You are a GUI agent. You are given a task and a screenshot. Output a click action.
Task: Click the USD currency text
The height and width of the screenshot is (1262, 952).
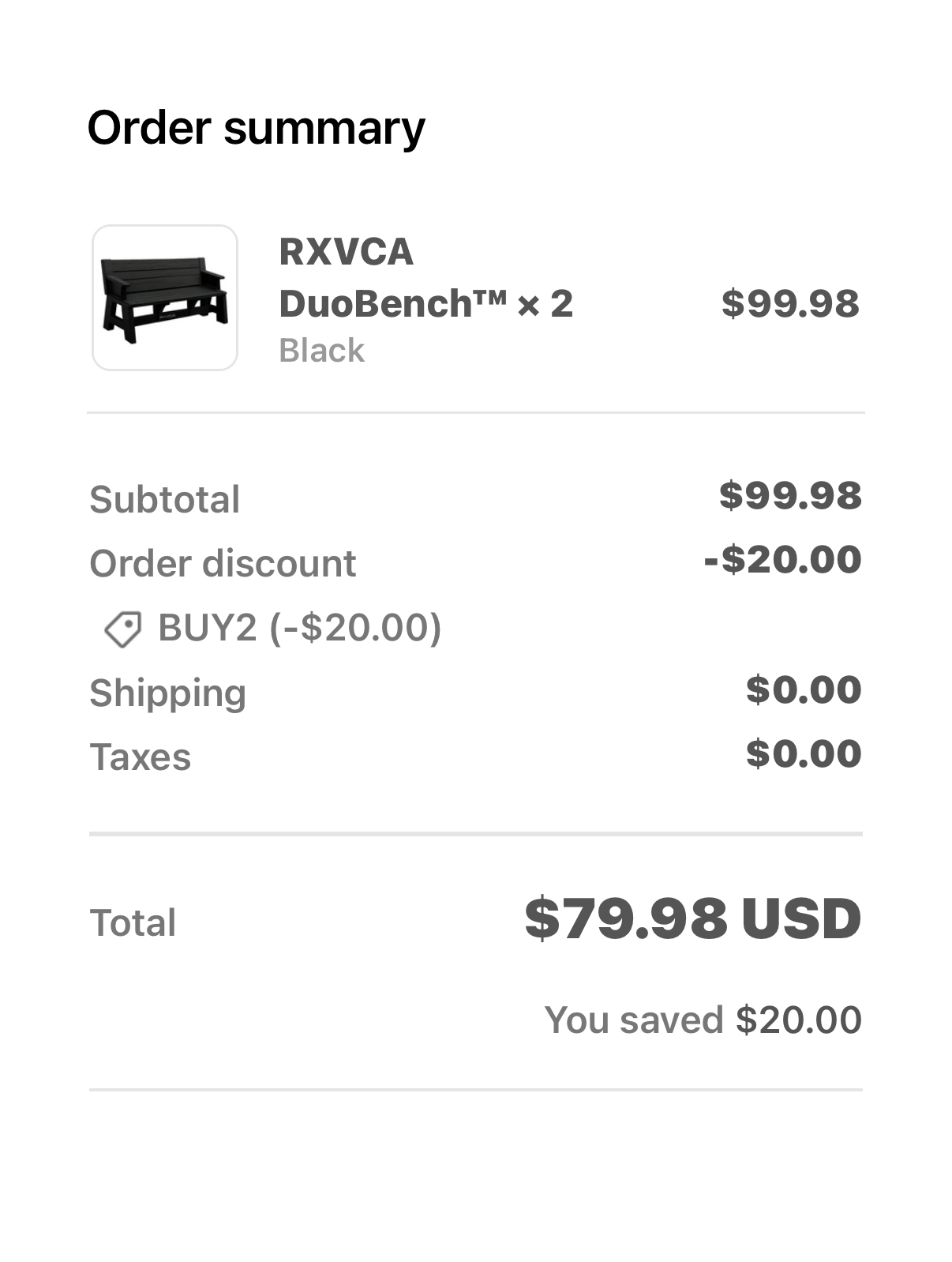click(801, 918)
